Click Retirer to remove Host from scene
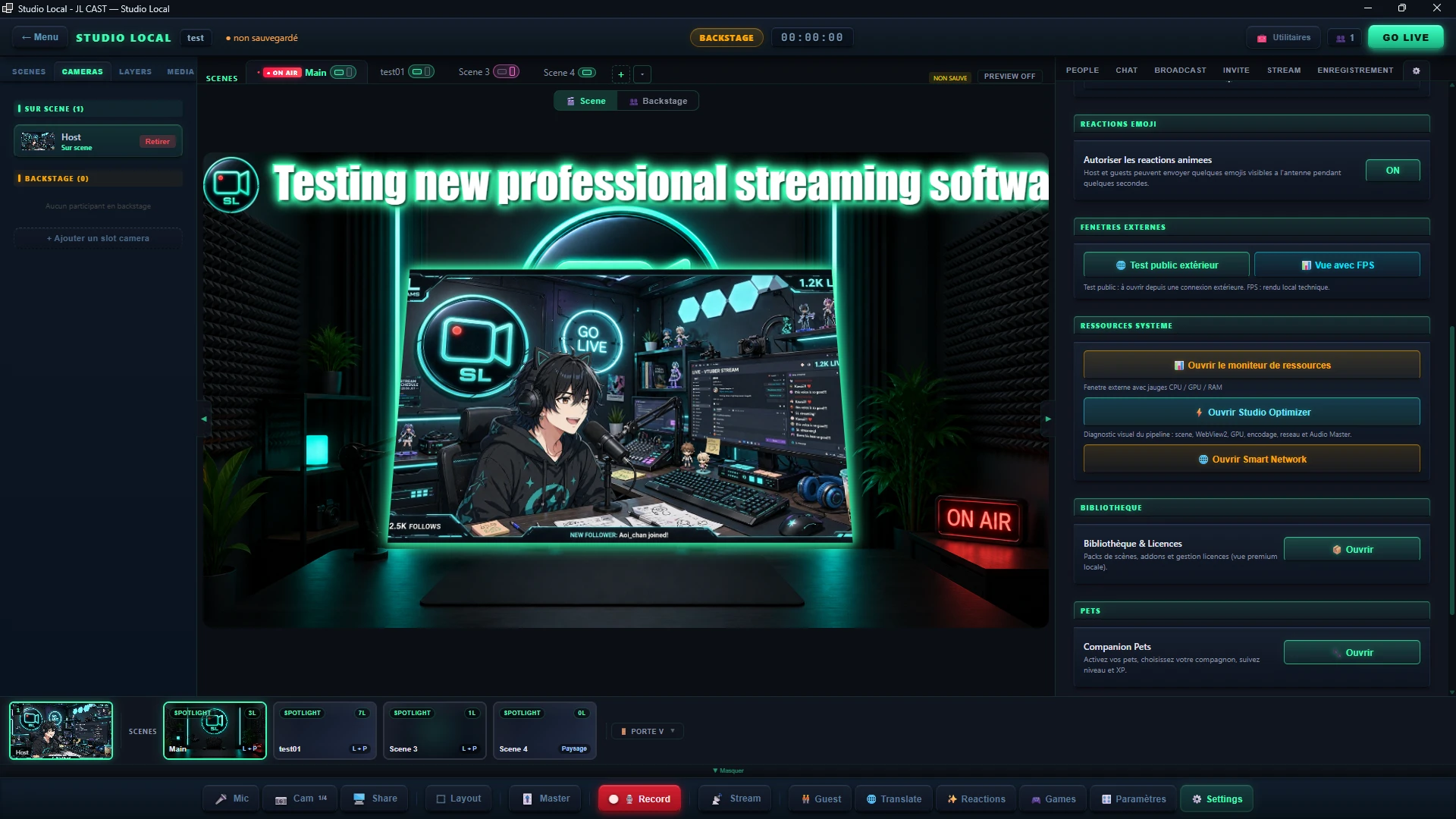Image resolution: width=1456 pixels, height=819 pixels. pyautogui.click(x=158, y=142)
